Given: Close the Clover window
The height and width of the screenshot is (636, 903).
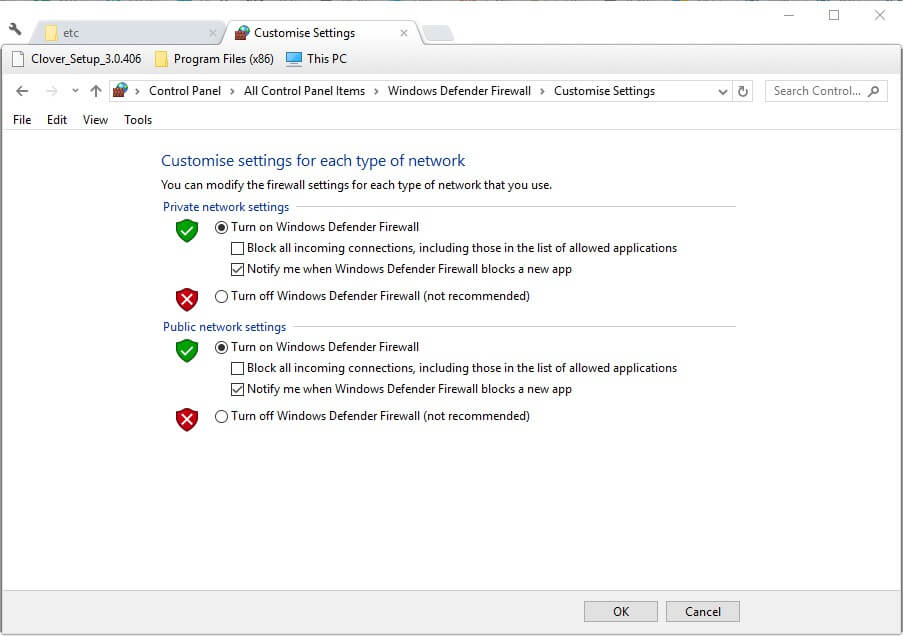Looking at the screenshot, I should coord(879,16).
